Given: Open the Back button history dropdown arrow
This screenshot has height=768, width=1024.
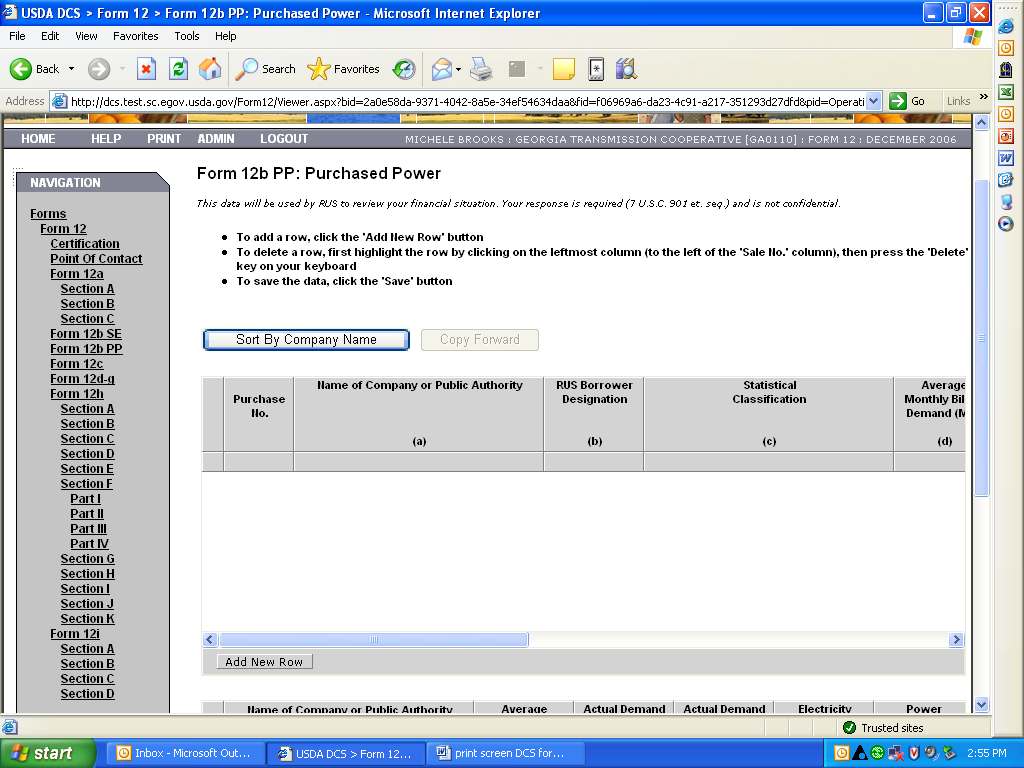Looking at the screenshot, I should click(x=71, y=69).
